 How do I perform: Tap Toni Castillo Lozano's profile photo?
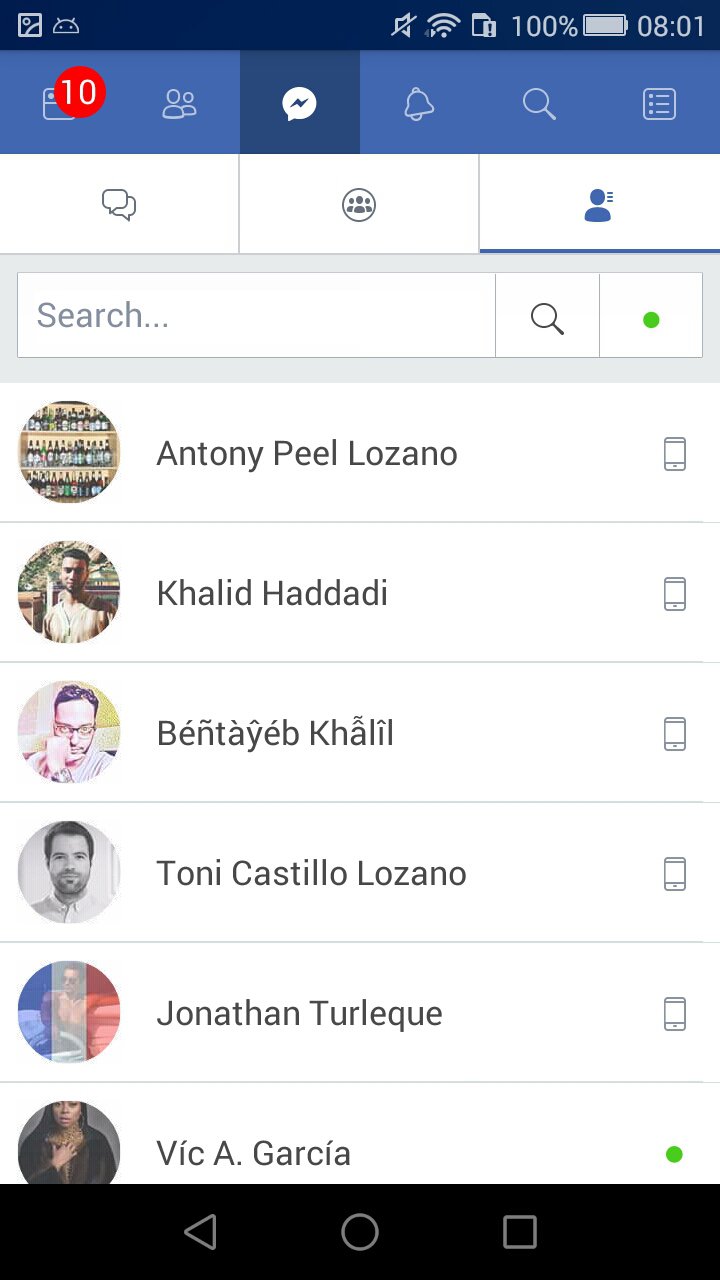69,872
